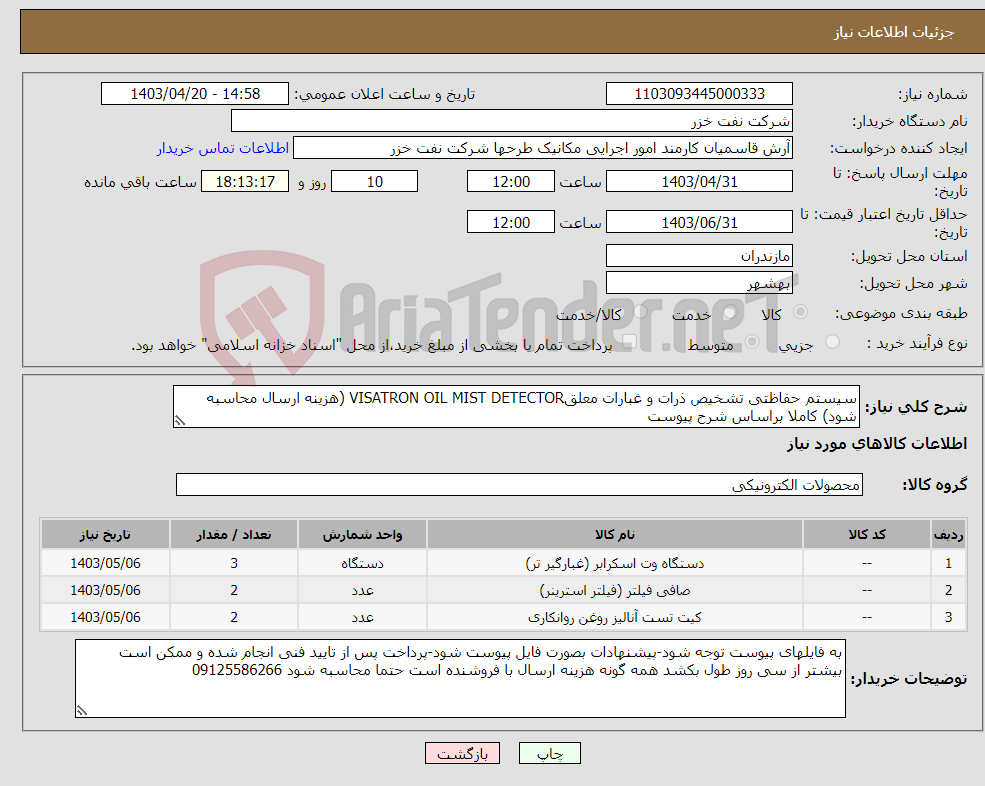The height and width of the screenshot is (786, 985).
Task: Click the request creator field آرش قاسمیان
Action: click(543, 148)
